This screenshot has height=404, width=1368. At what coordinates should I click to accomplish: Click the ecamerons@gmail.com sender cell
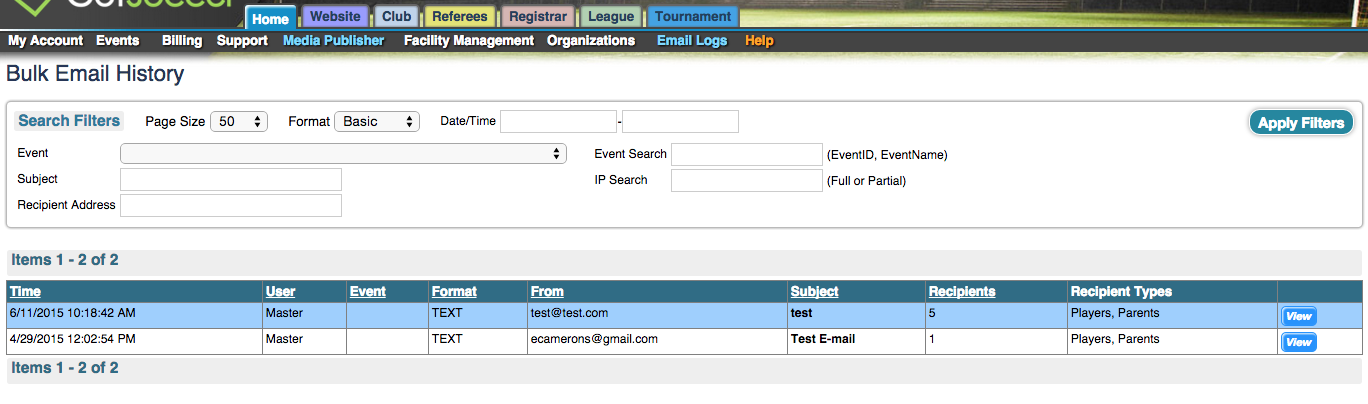click(657, 340)
